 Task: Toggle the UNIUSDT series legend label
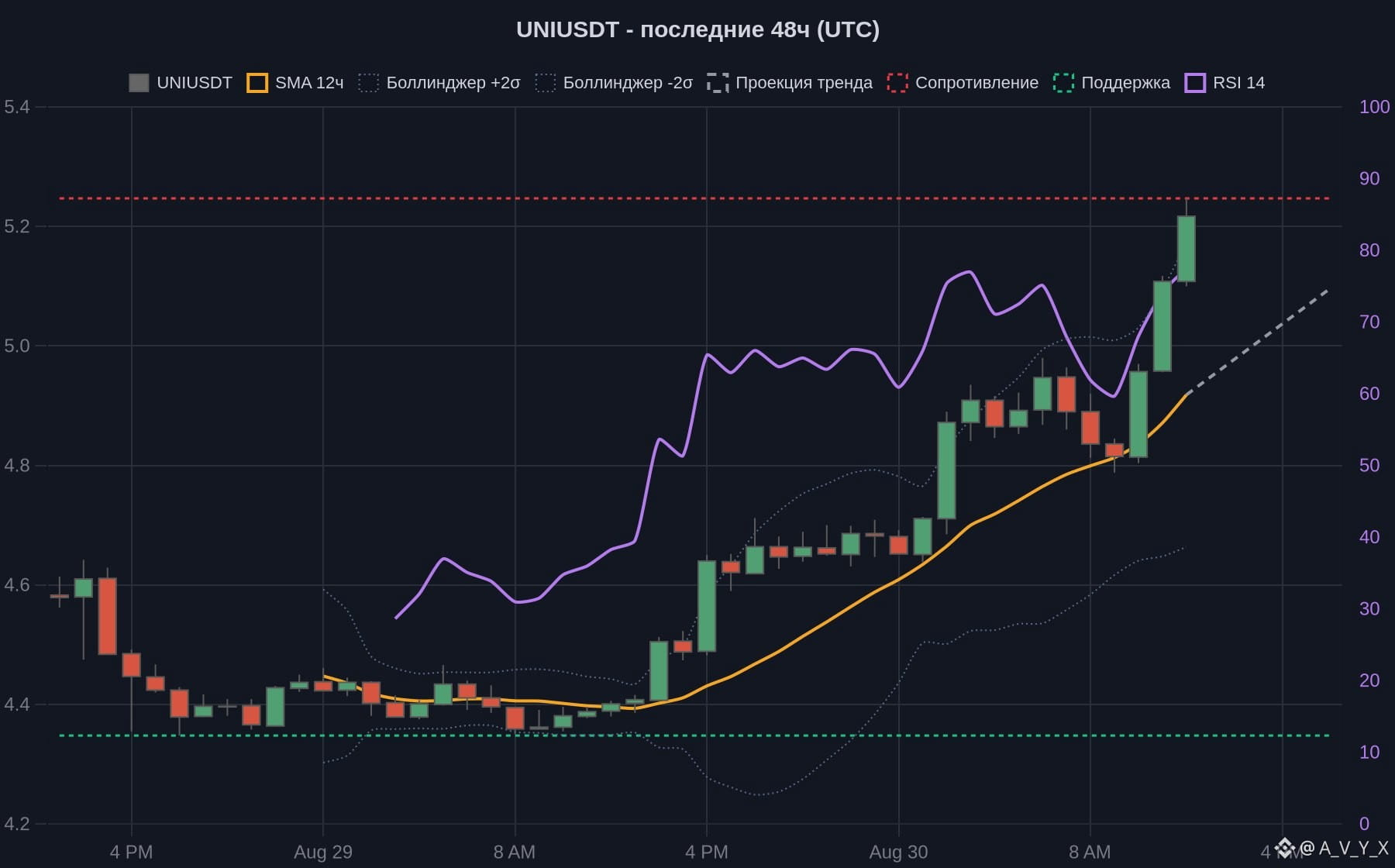[x=195, y=83]
